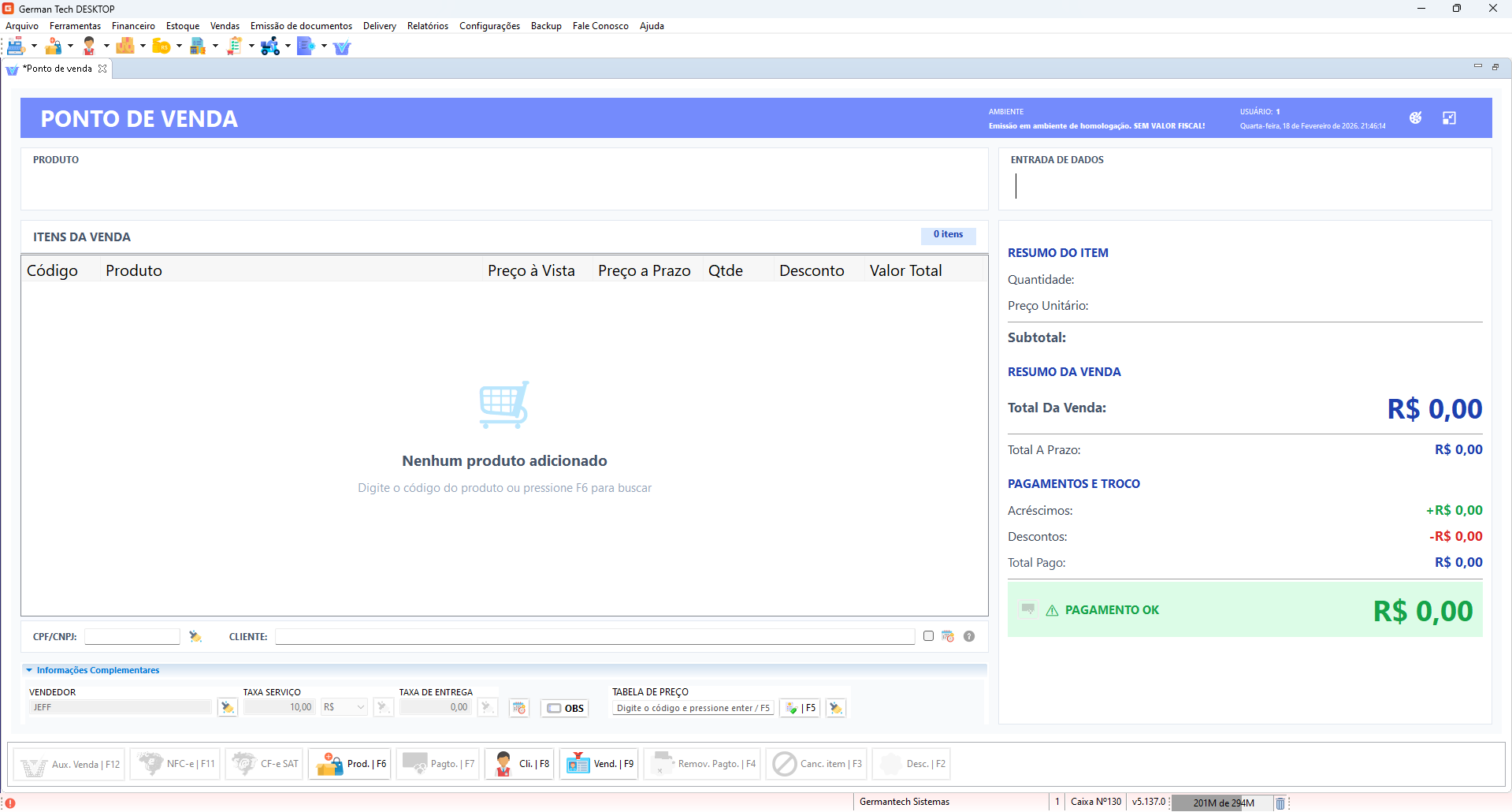Click the help question mark beside Cliente

[969, 636]
